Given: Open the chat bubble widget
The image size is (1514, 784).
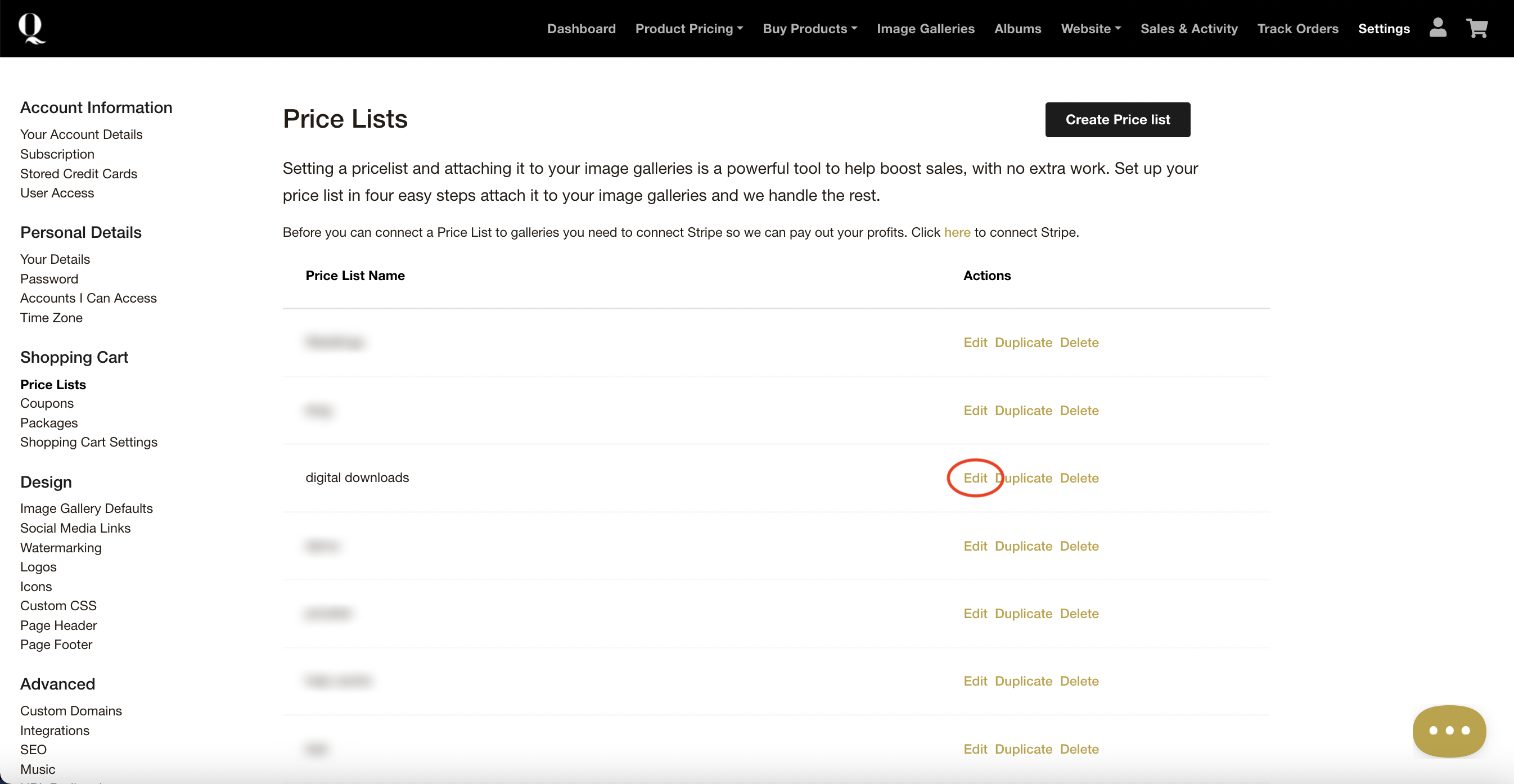Looking at the screenshot, I should click(1449, 731).
